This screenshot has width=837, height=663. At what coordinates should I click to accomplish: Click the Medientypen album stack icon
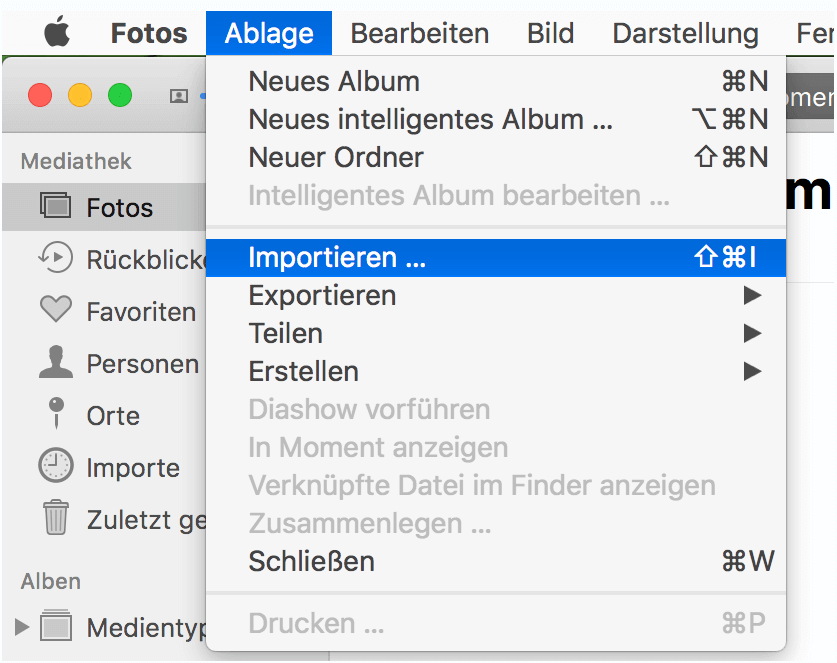(56, 627)
